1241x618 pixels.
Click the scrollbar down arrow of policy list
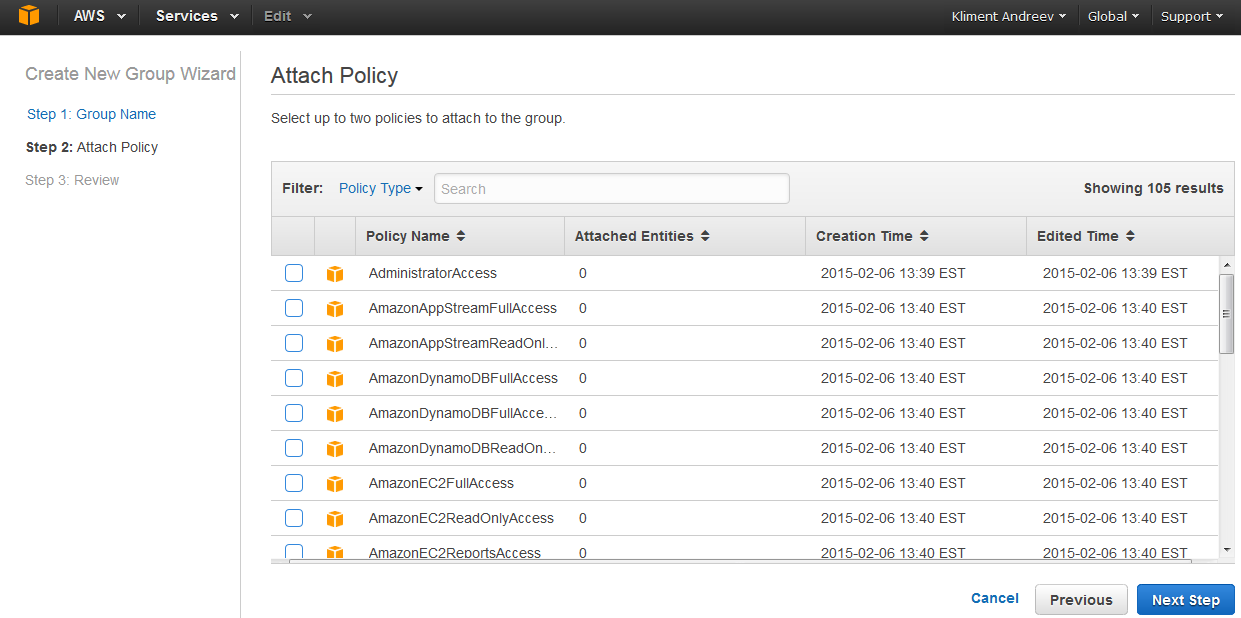pos(1227,549)
